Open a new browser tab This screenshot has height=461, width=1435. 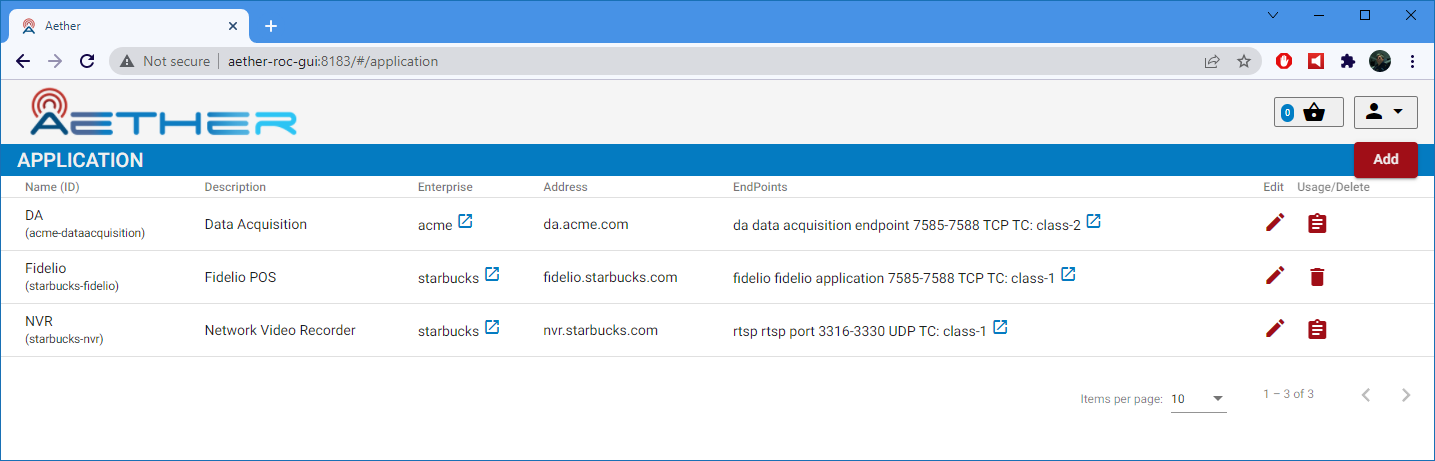coord(270,26)
